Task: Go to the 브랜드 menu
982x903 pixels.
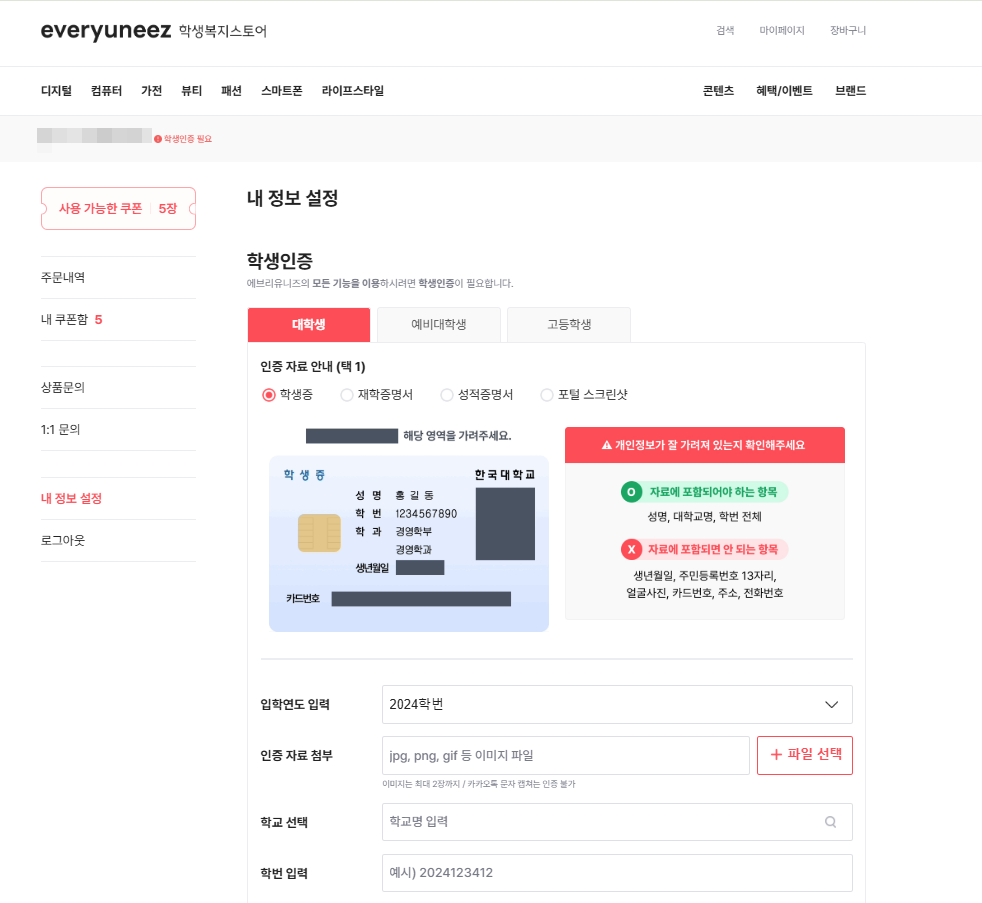Action: 850,91
